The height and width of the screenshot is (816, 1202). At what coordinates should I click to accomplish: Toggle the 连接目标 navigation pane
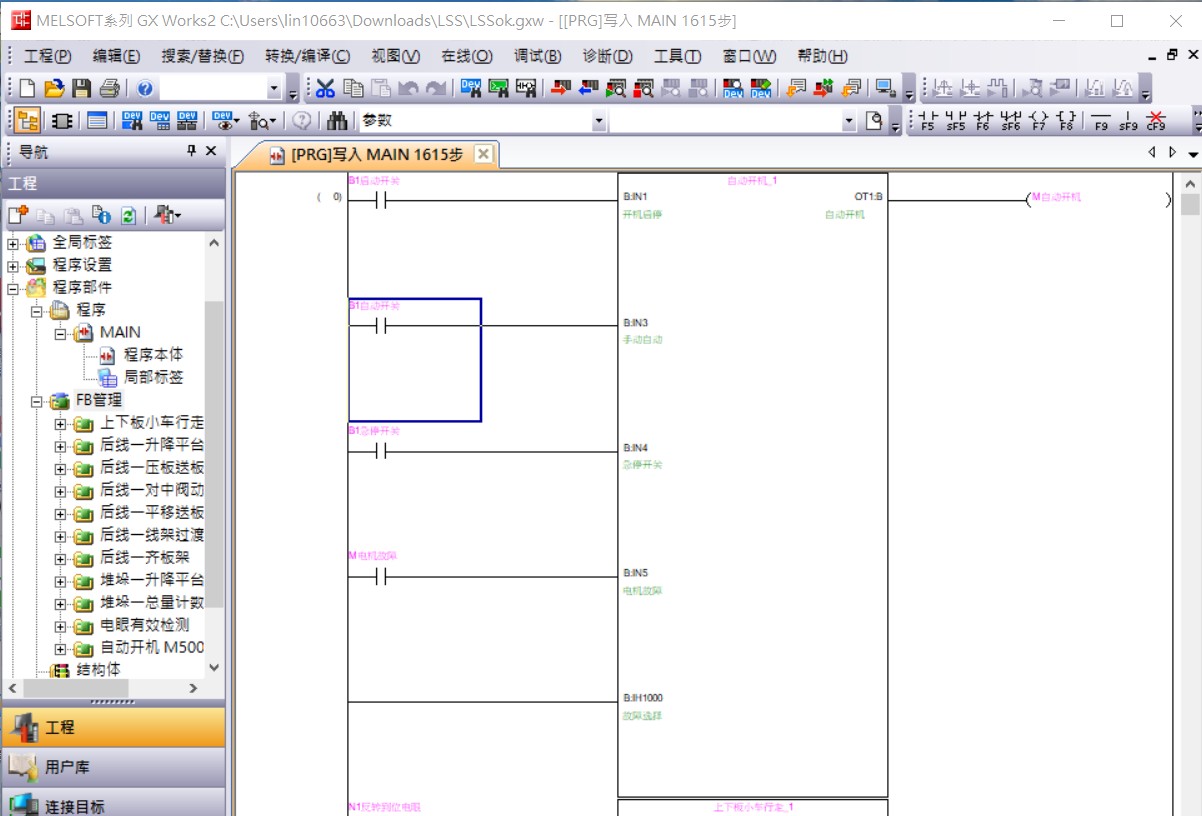pyautogui.click(x=112, y=803)
